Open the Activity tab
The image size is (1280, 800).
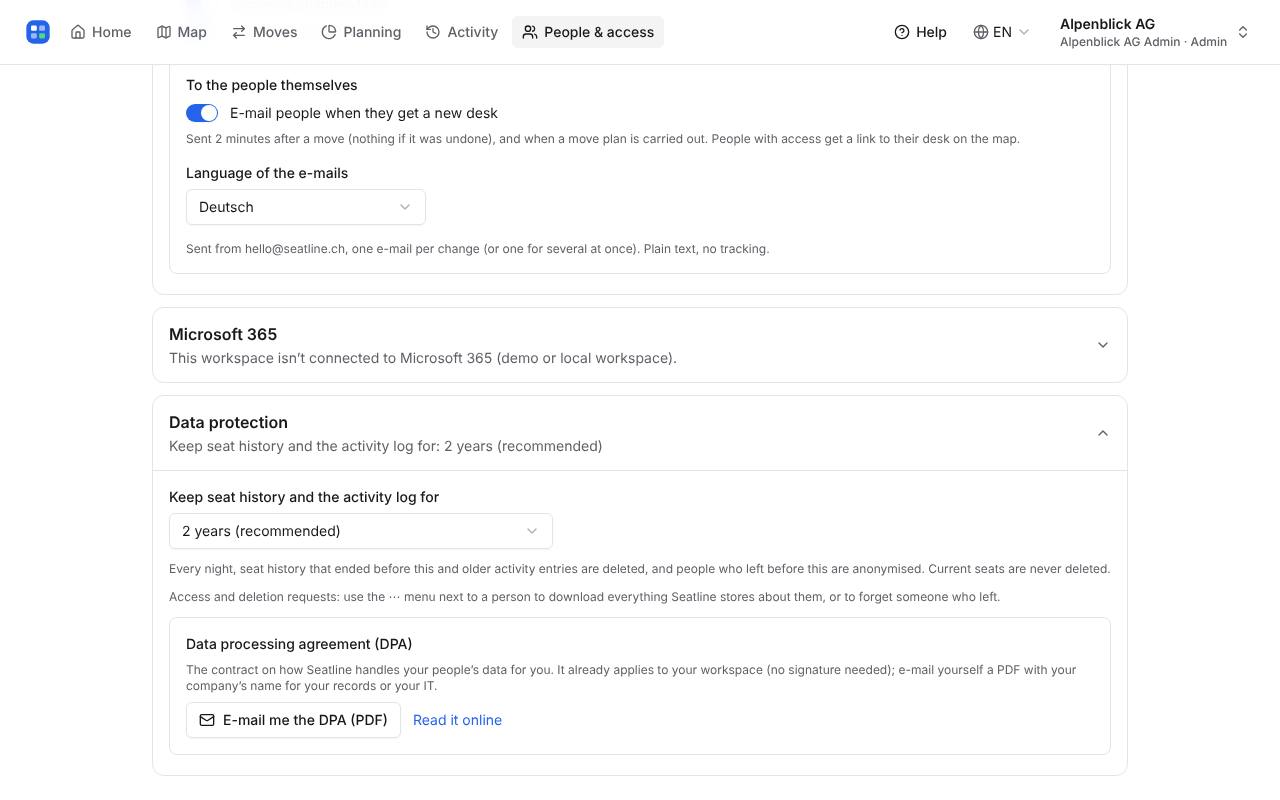click(x=462, y=32)
